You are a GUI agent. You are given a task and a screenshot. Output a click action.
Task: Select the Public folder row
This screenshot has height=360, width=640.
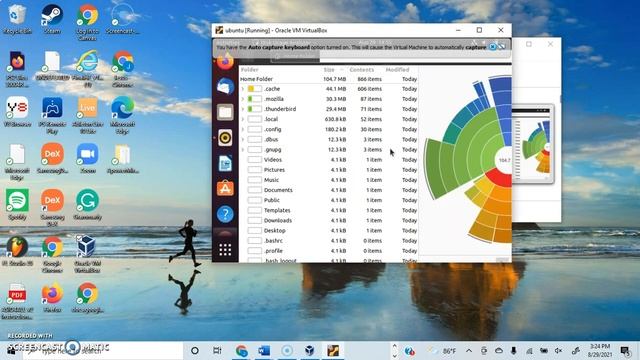point(329,200)
